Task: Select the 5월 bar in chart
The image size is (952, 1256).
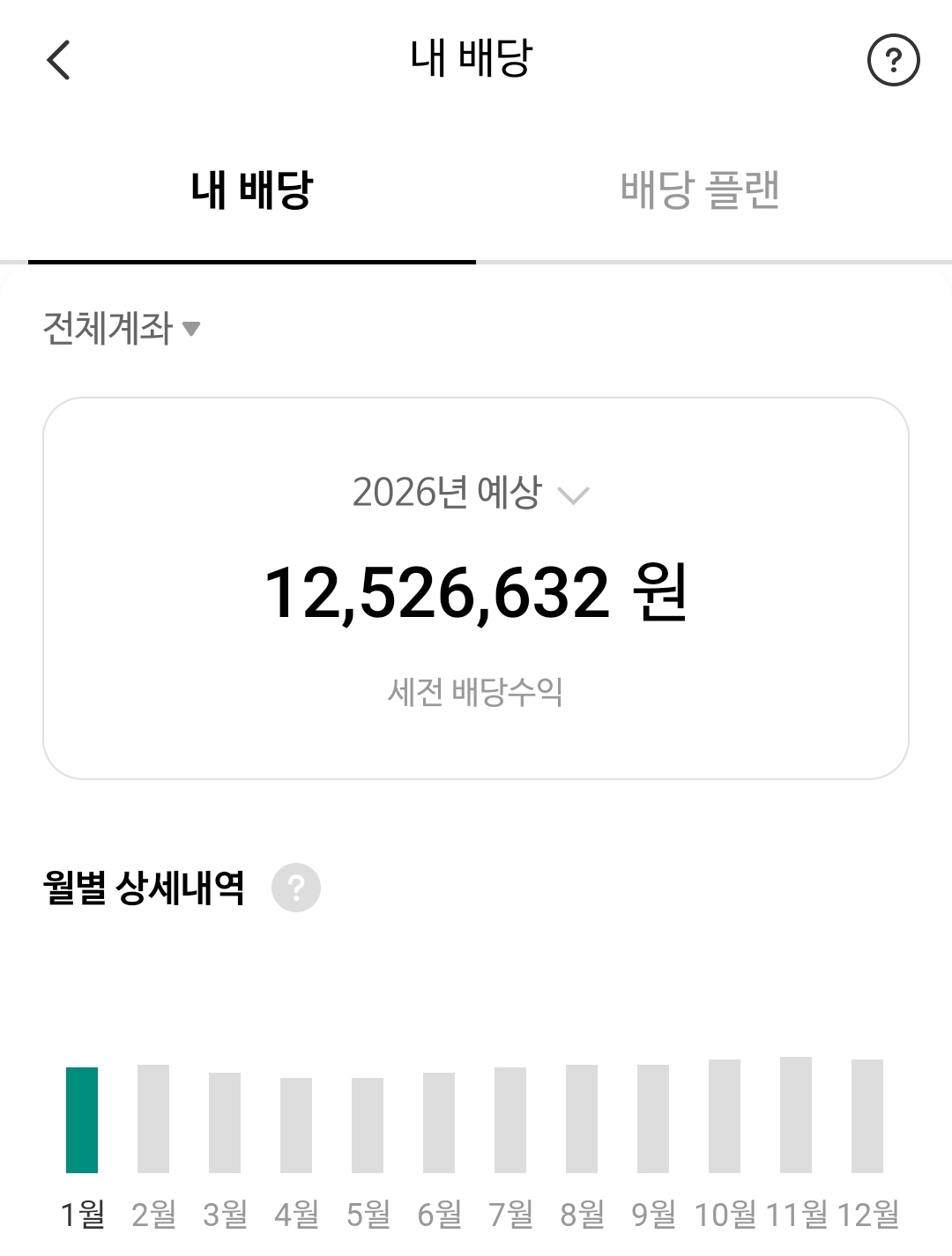Action: pos(368,1125)
